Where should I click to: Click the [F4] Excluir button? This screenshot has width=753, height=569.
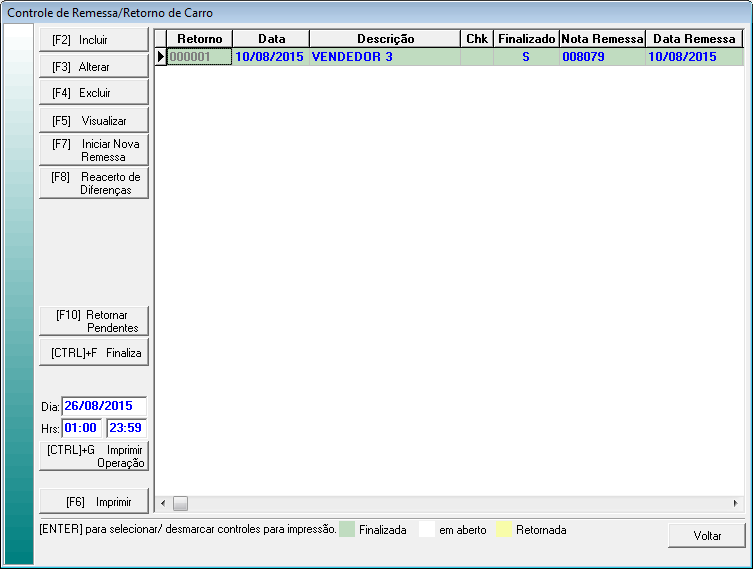tap(93, 93)
